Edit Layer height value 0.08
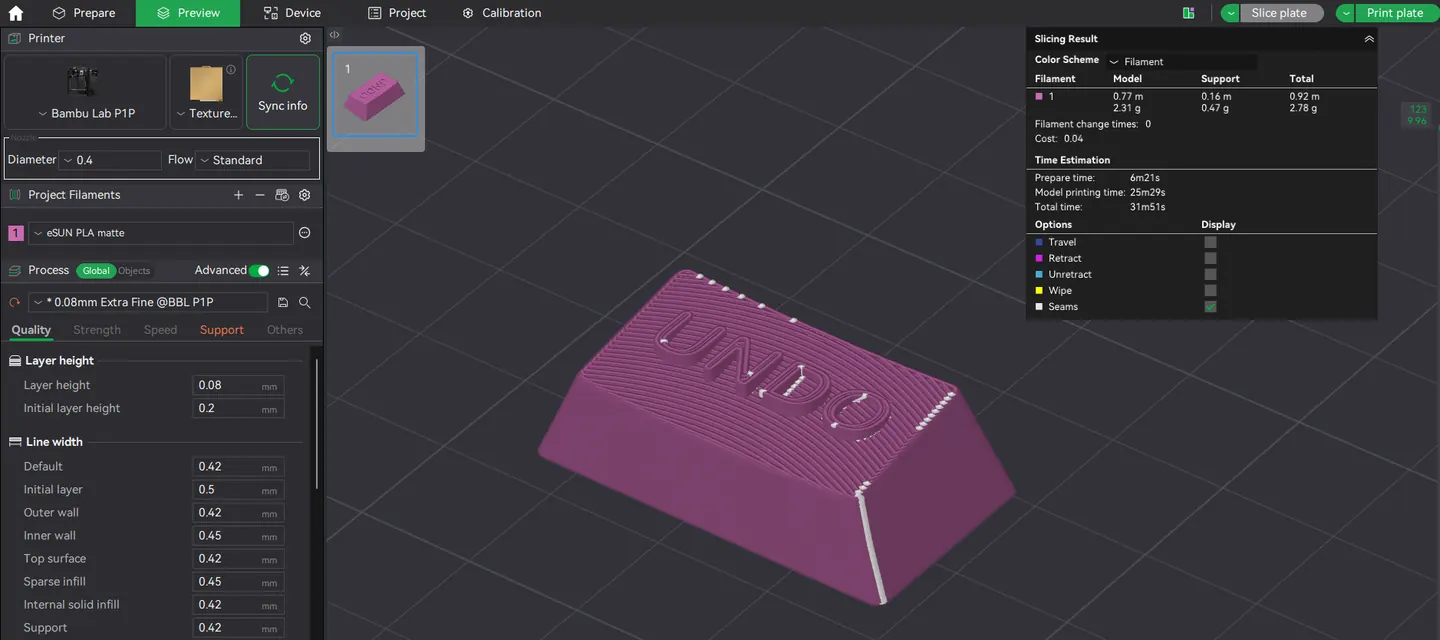 (238, 385)
